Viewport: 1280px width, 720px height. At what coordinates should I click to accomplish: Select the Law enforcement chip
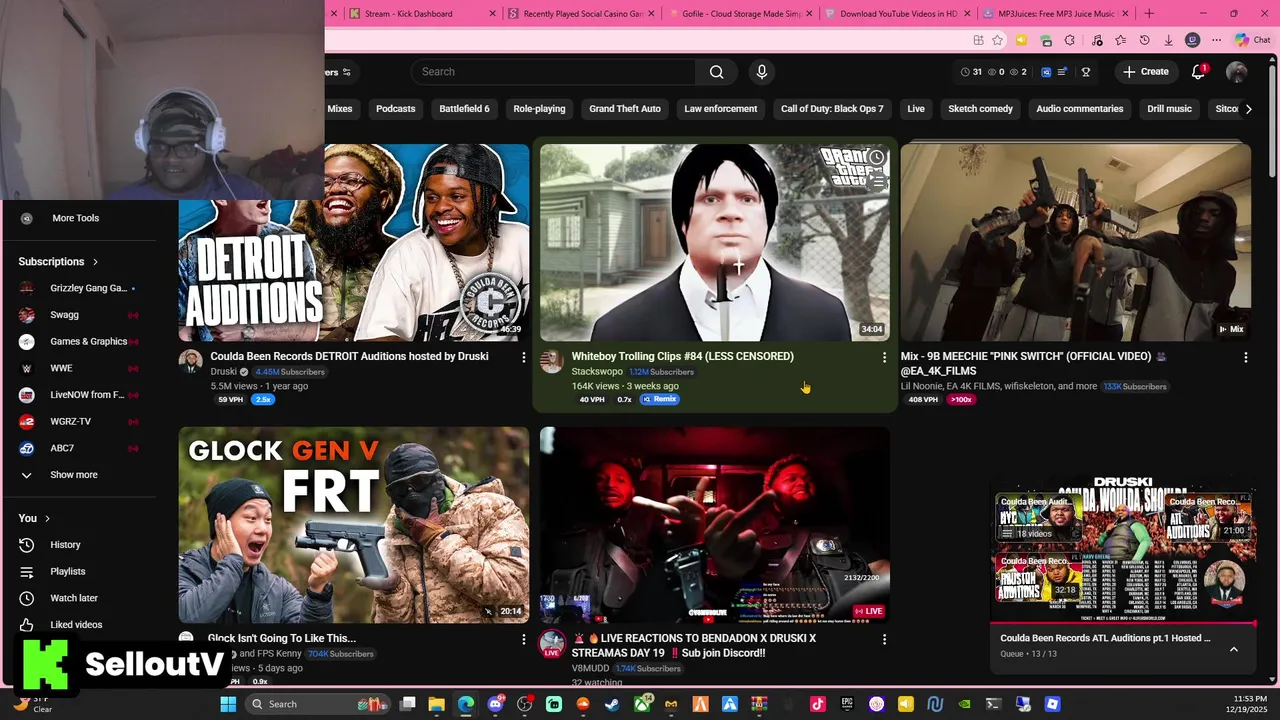click(x=721, y=108)
